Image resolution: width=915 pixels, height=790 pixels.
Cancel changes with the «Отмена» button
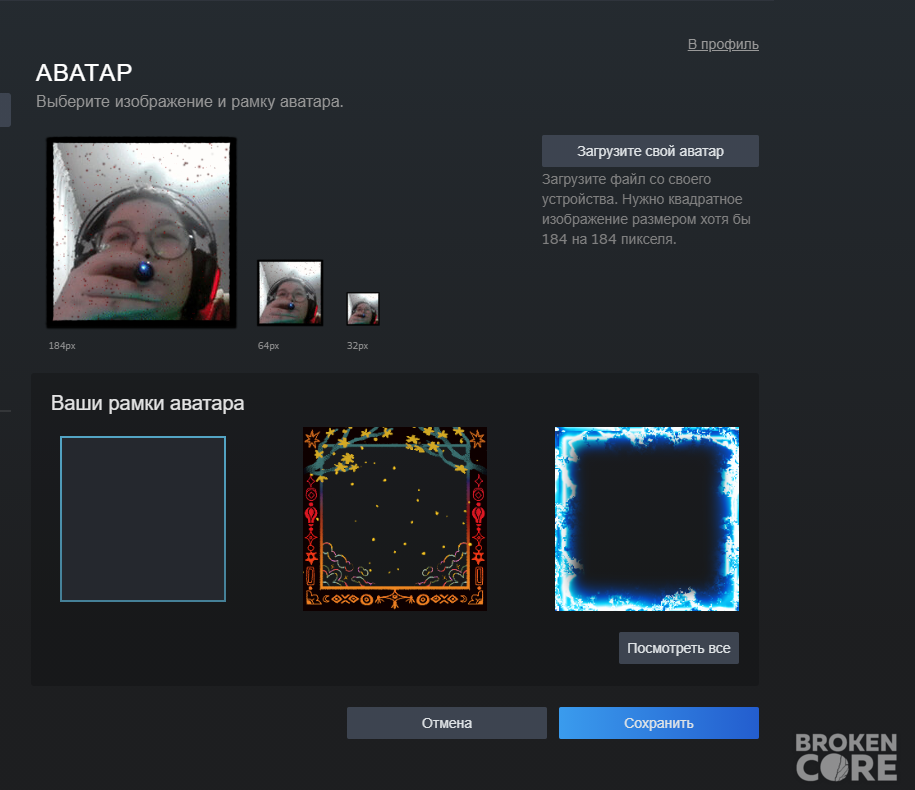point(447,723)
